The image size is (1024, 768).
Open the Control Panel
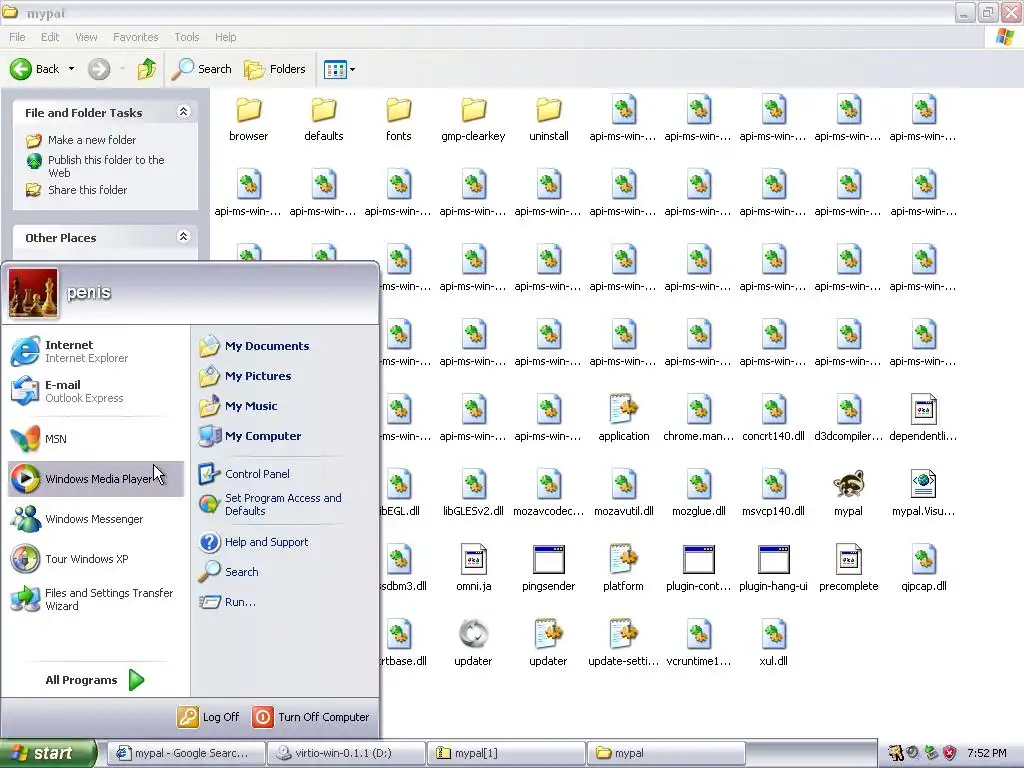(x=244, y=473)
